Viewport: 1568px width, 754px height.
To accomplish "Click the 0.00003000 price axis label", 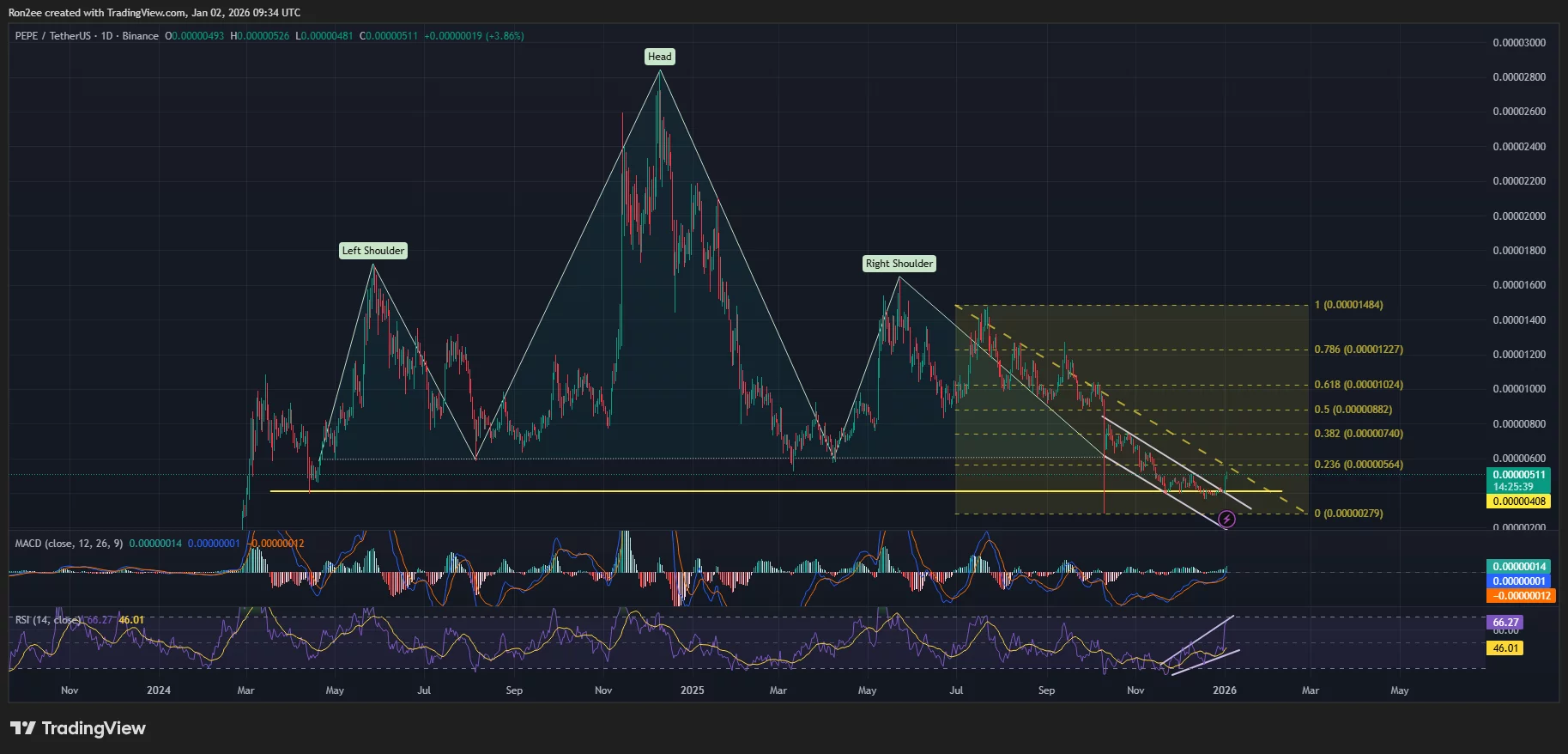I will [1519, 43].
